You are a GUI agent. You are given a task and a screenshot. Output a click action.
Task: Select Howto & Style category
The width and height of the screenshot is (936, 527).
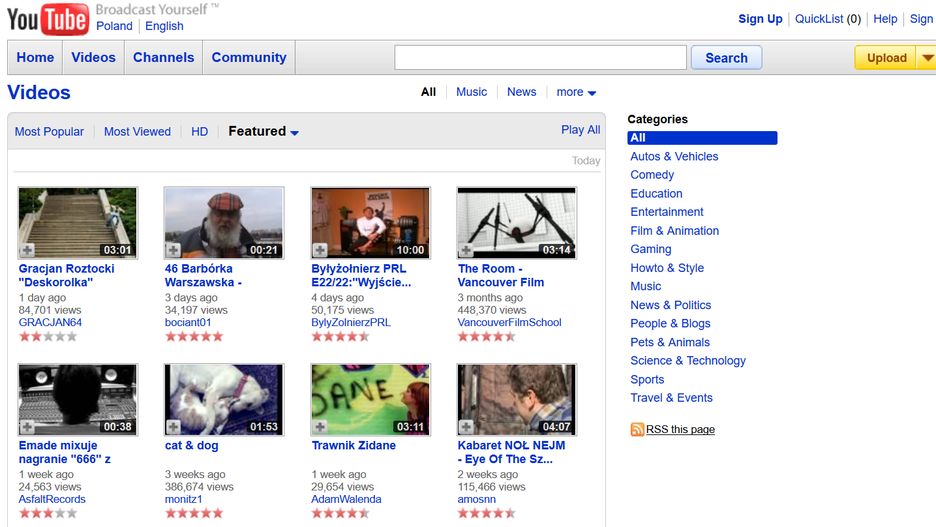[667, 268]
